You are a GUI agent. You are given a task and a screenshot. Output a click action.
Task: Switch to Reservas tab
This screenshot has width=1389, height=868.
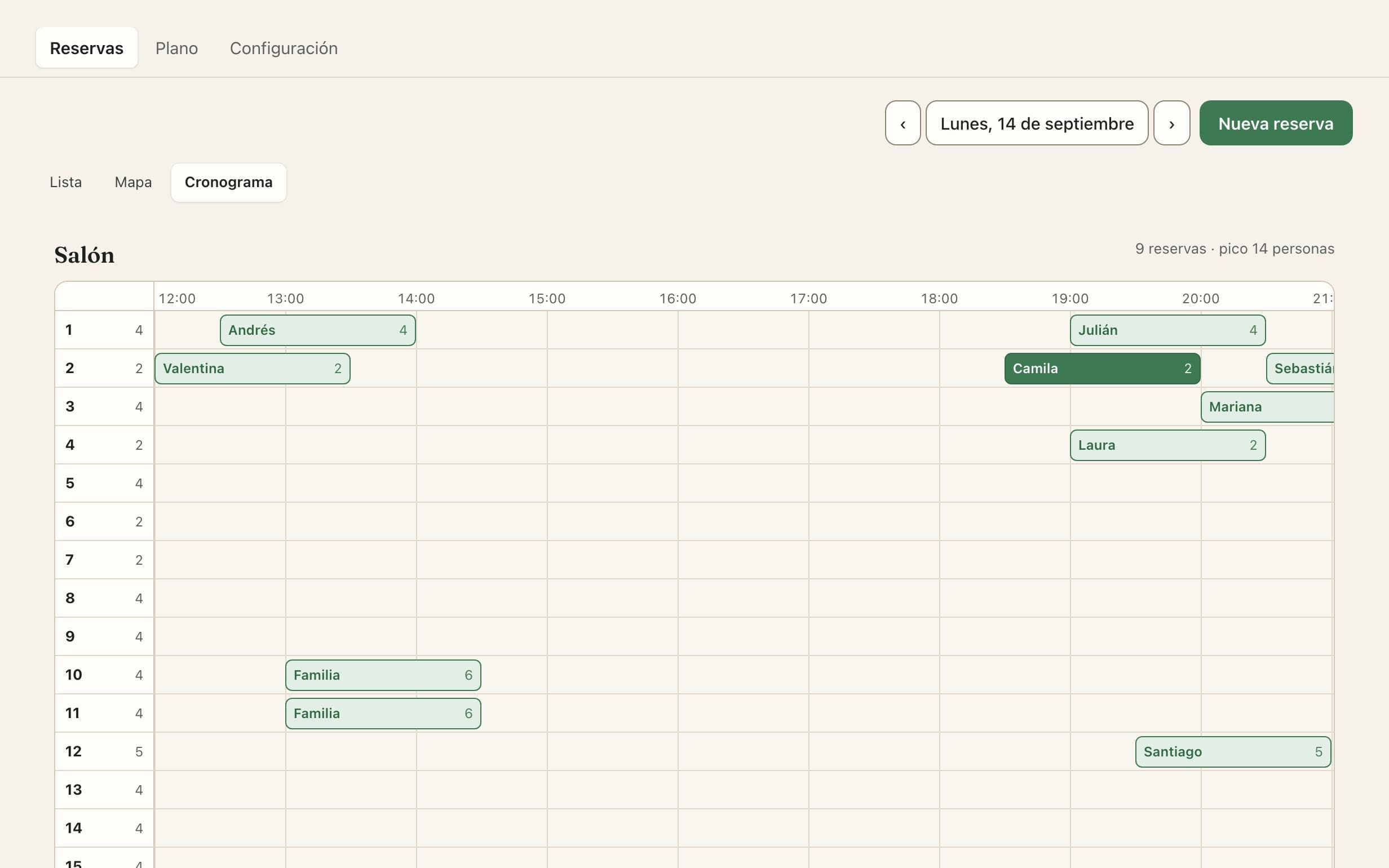coord(87,48)
